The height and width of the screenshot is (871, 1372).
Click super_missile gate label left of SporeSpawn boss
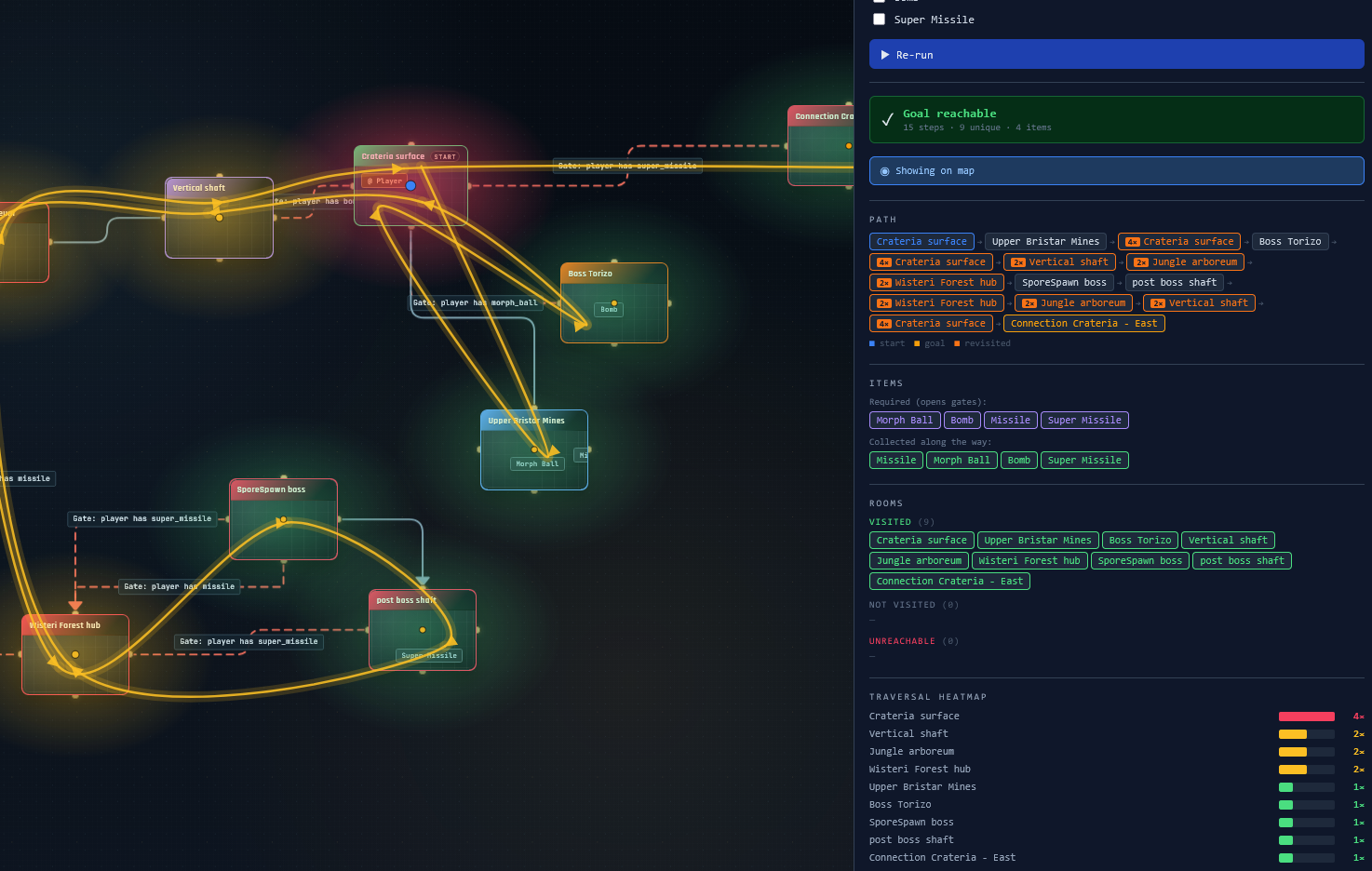[x=142, y=518]
